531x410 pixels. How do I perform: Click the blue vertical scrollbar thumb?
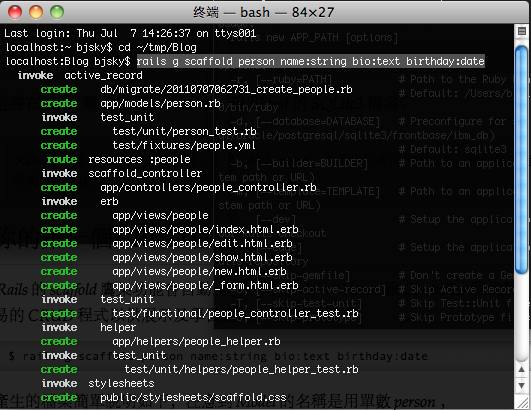pyautogui.click(x=522, y=159)
